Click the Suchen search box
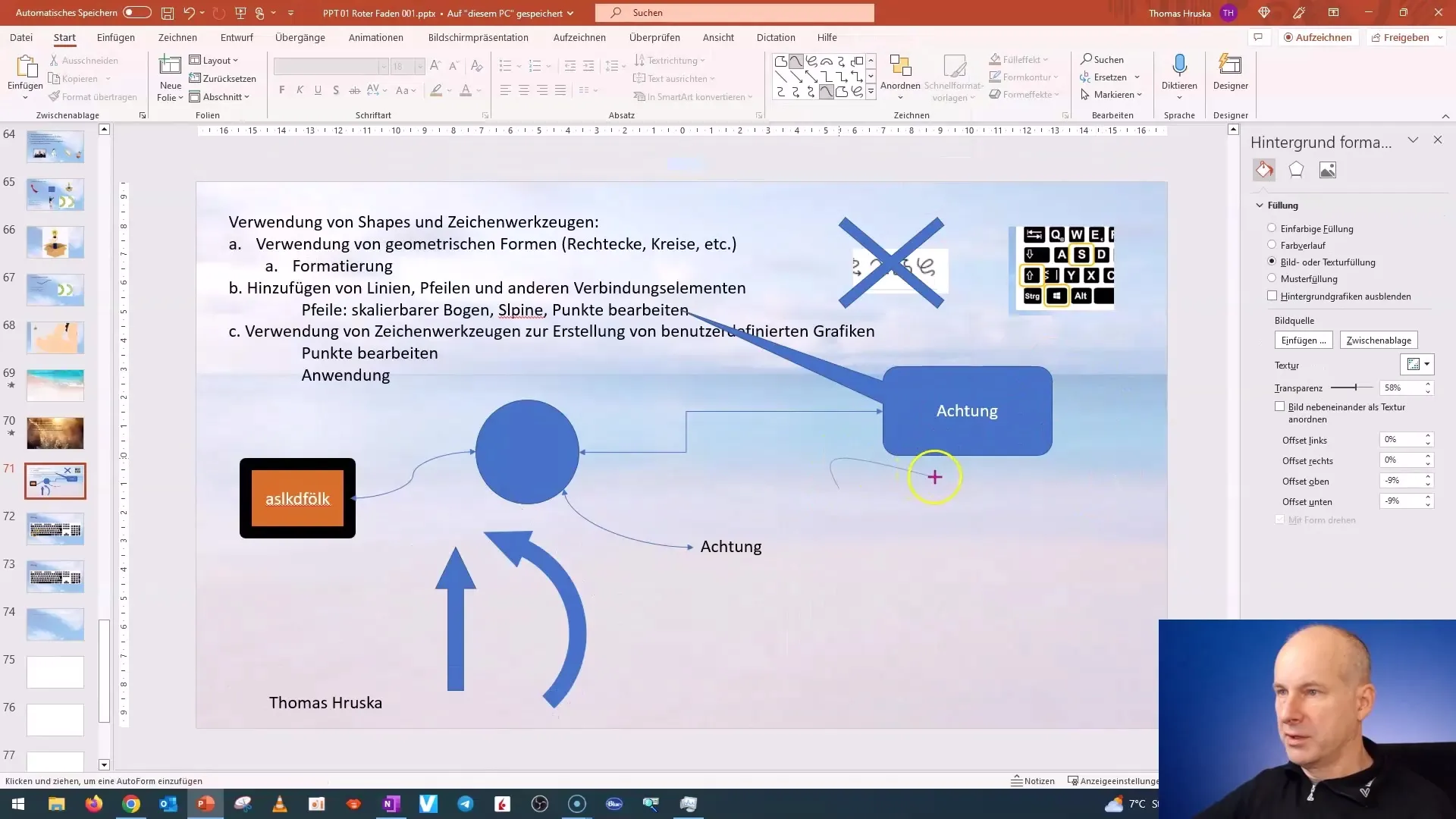This screenshot has width=1456, height=819. click(x=735, y=13)
